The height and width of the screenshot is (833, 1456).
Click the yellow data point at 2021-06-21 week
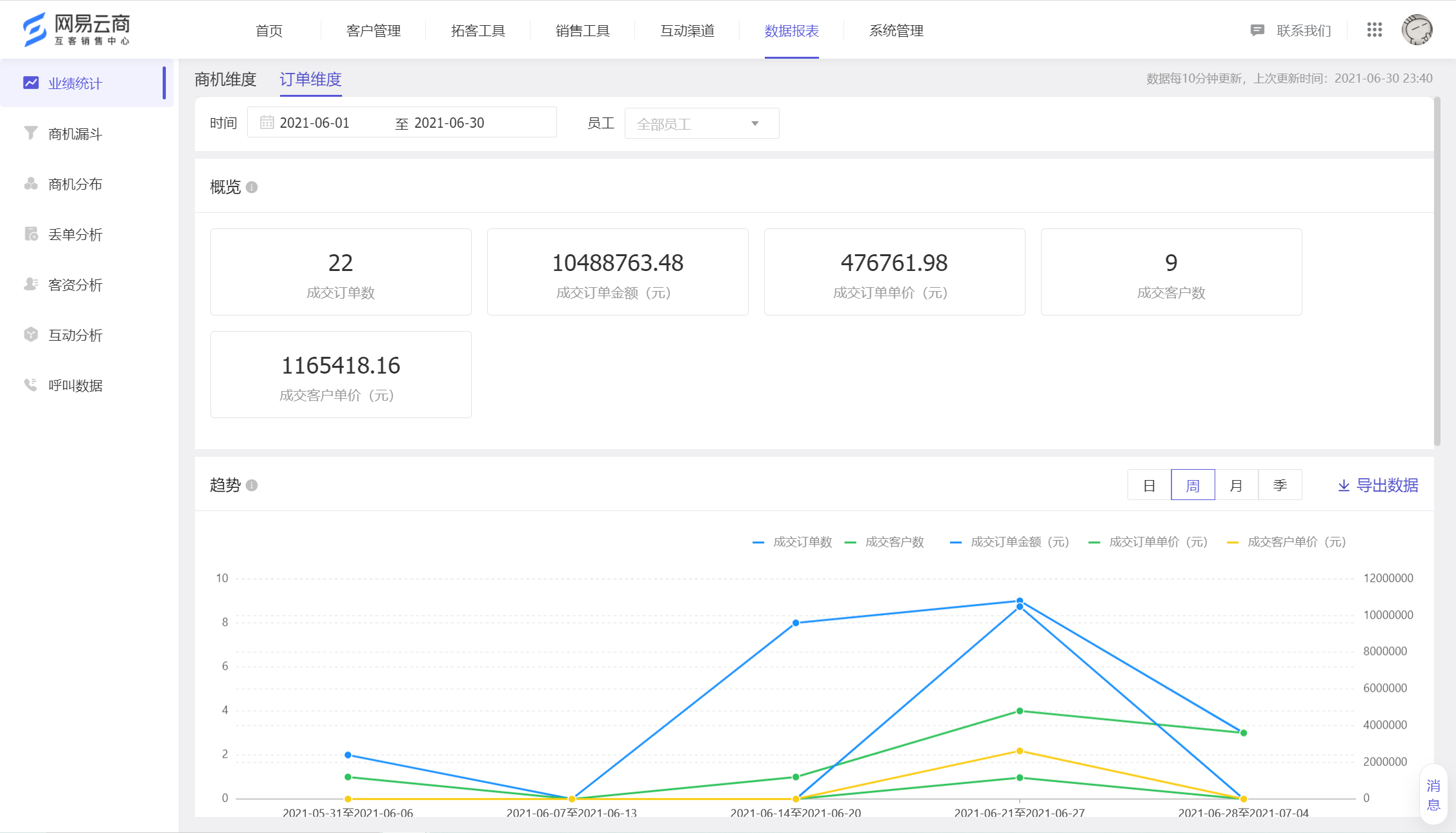pos(1020,751)
